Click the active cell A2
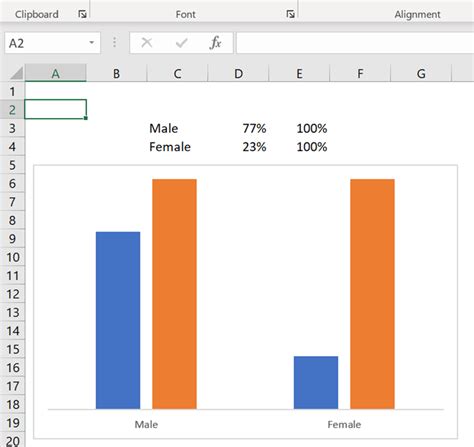This screenshot has height=447, width=474. tap(56, 109)
